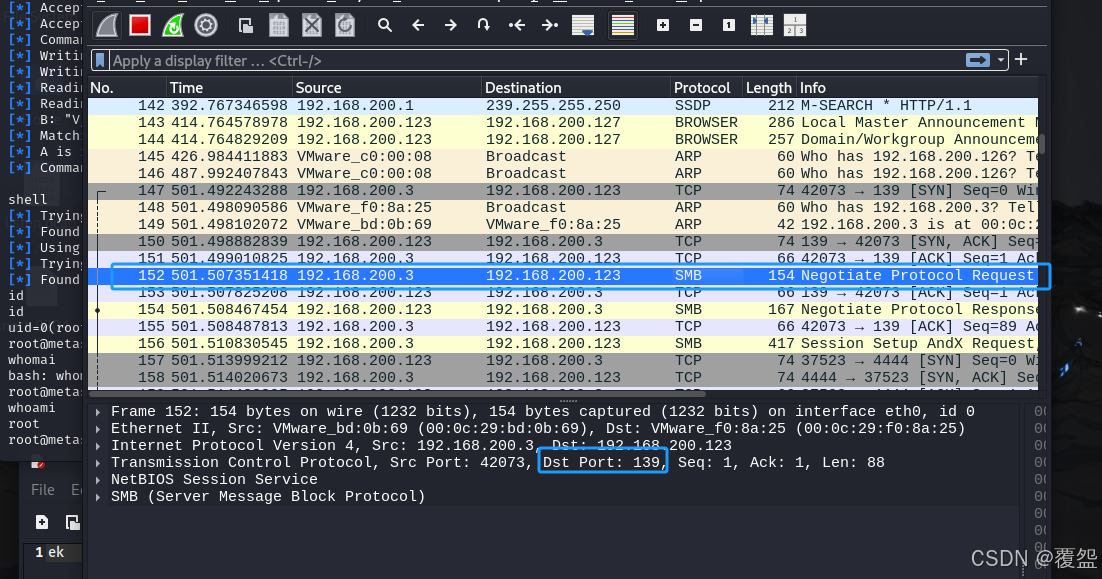Image resolution: width=1102 pixels, height=579 pixels.
Task: Select packet 142 SSDP M-SEARCH row
Action: click(x=563, y=105)
